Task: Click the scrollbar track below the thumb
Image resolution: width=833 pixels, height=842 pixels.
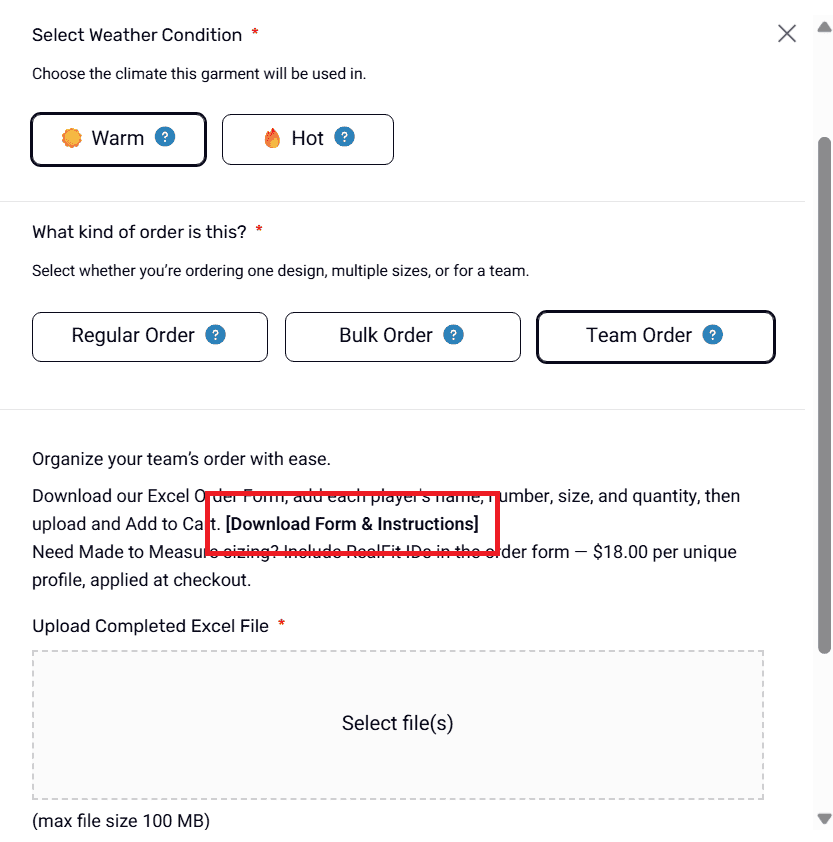Action: 825,730
